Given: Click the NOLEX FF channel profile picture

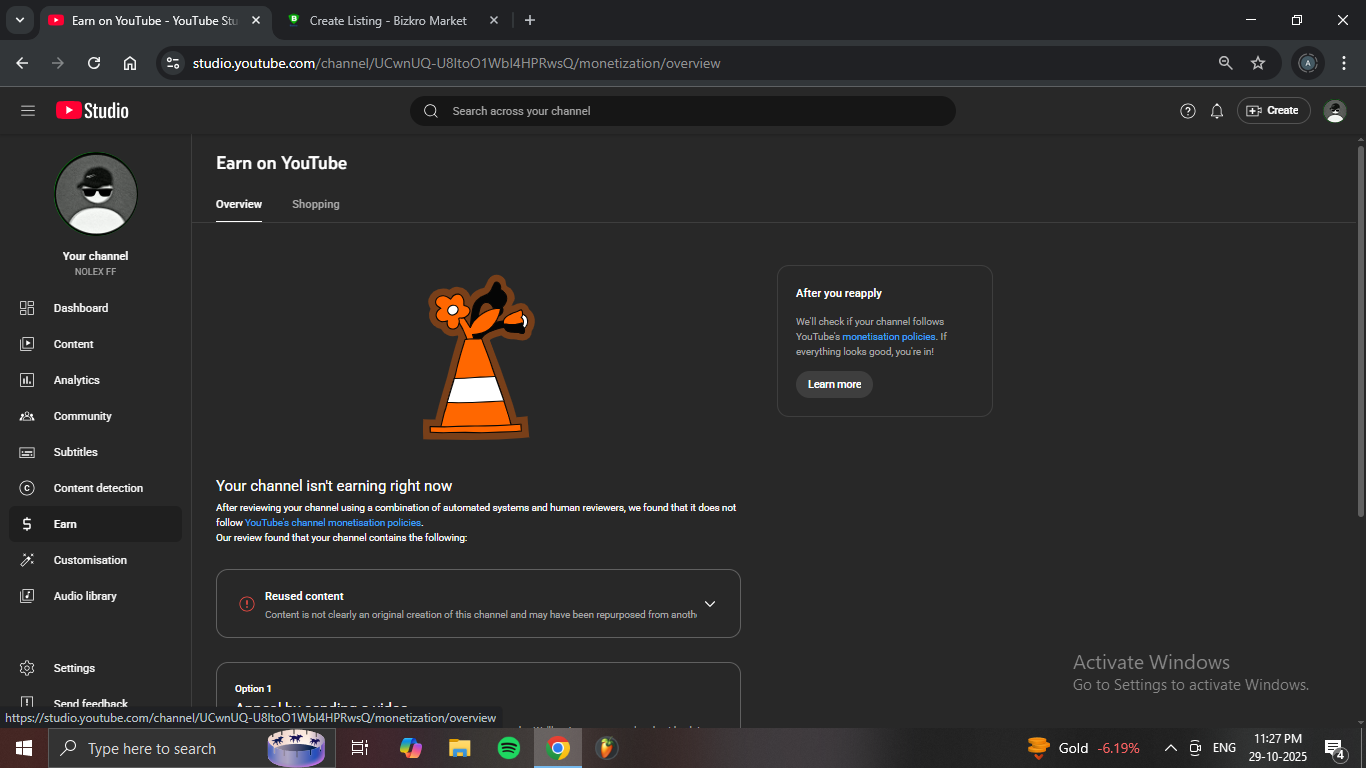Looking at the screenshot, I should click(x=96, y=194).
